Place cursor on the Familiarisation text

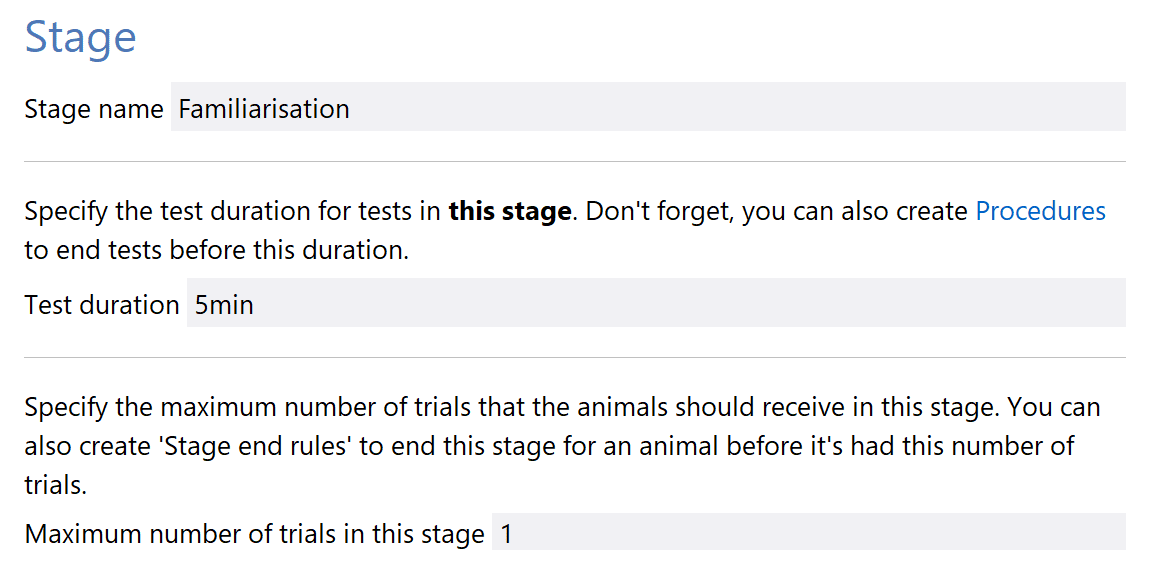(264, 109)
